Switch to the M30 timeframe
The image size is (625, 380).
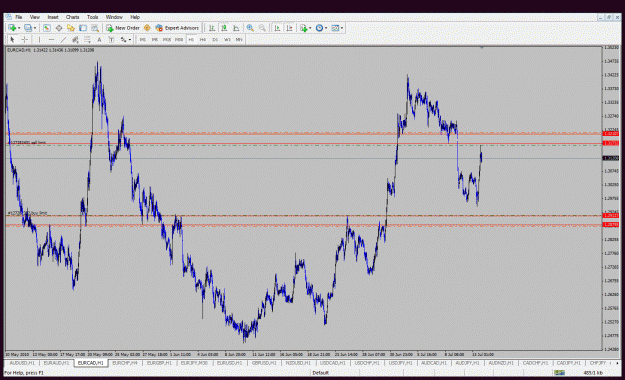click(179, 39)
